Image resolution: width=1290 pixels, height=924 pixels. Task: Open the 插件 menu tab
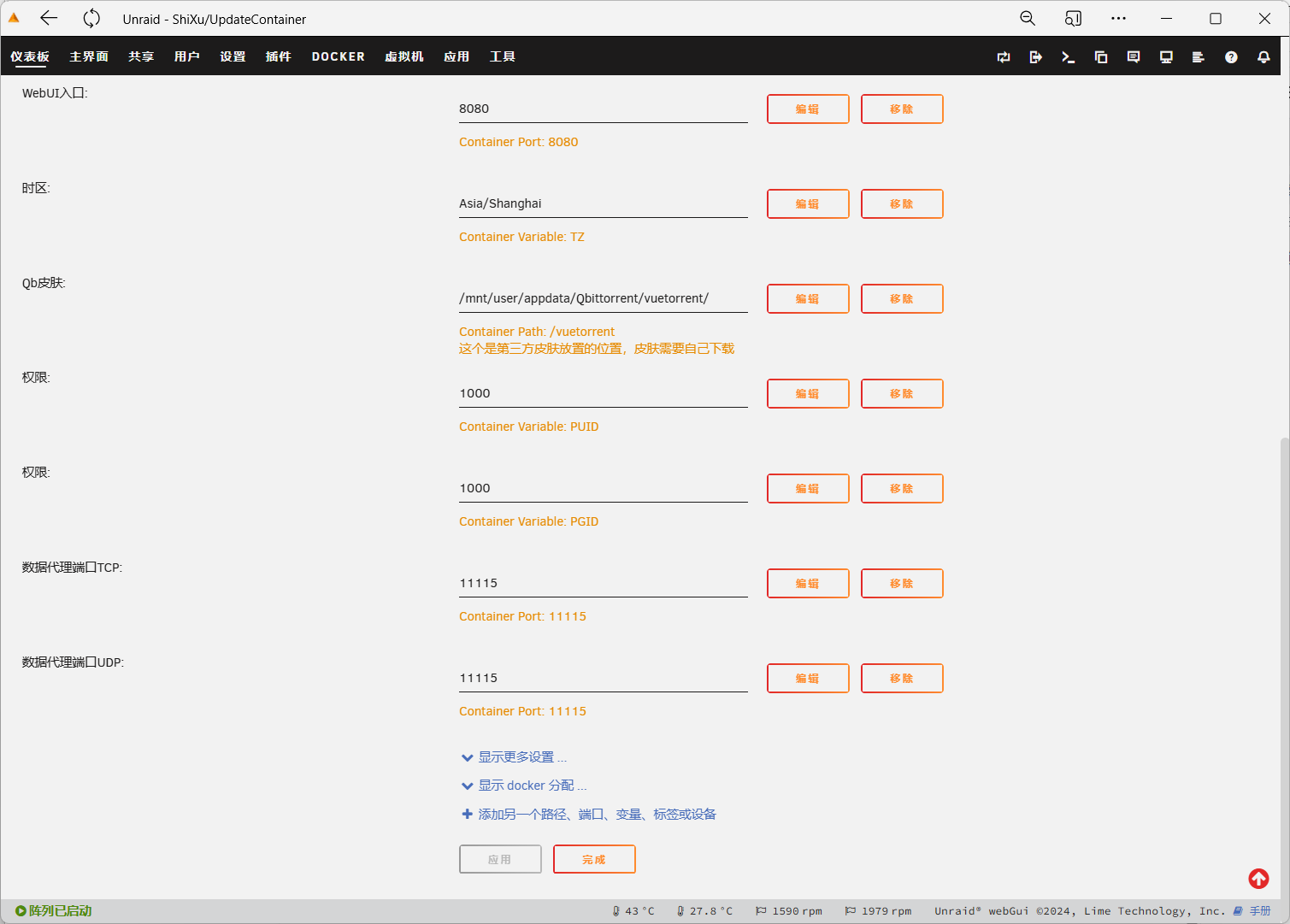point(278,56)
